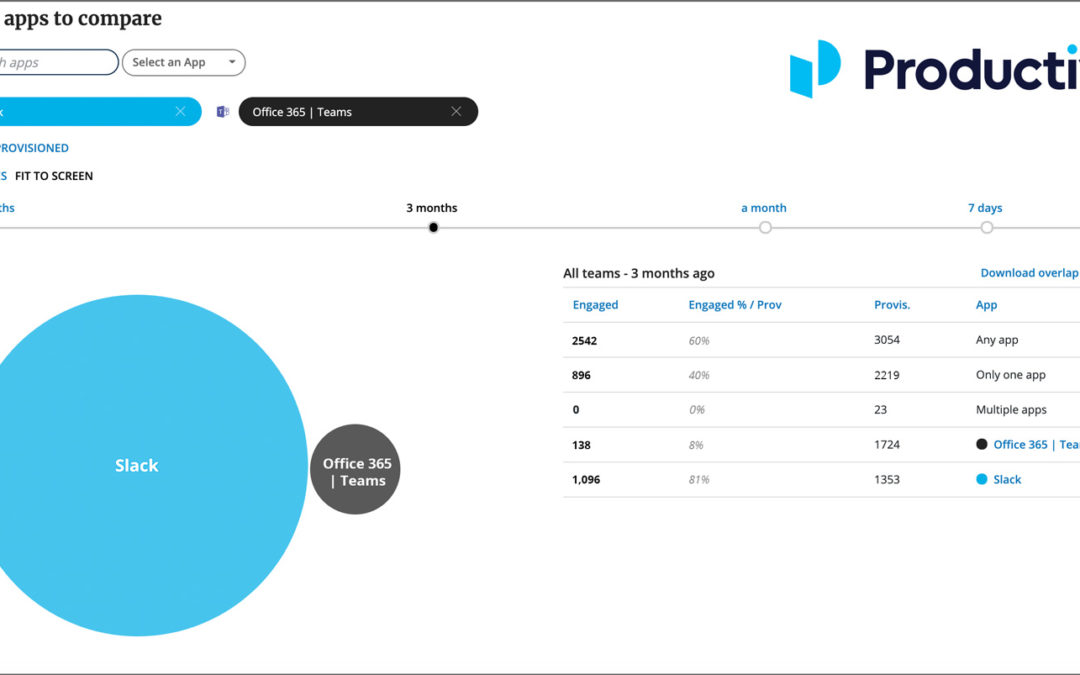Click the Microsoft Teams app icon
The image size is (1080, 675).
(222, 112)
